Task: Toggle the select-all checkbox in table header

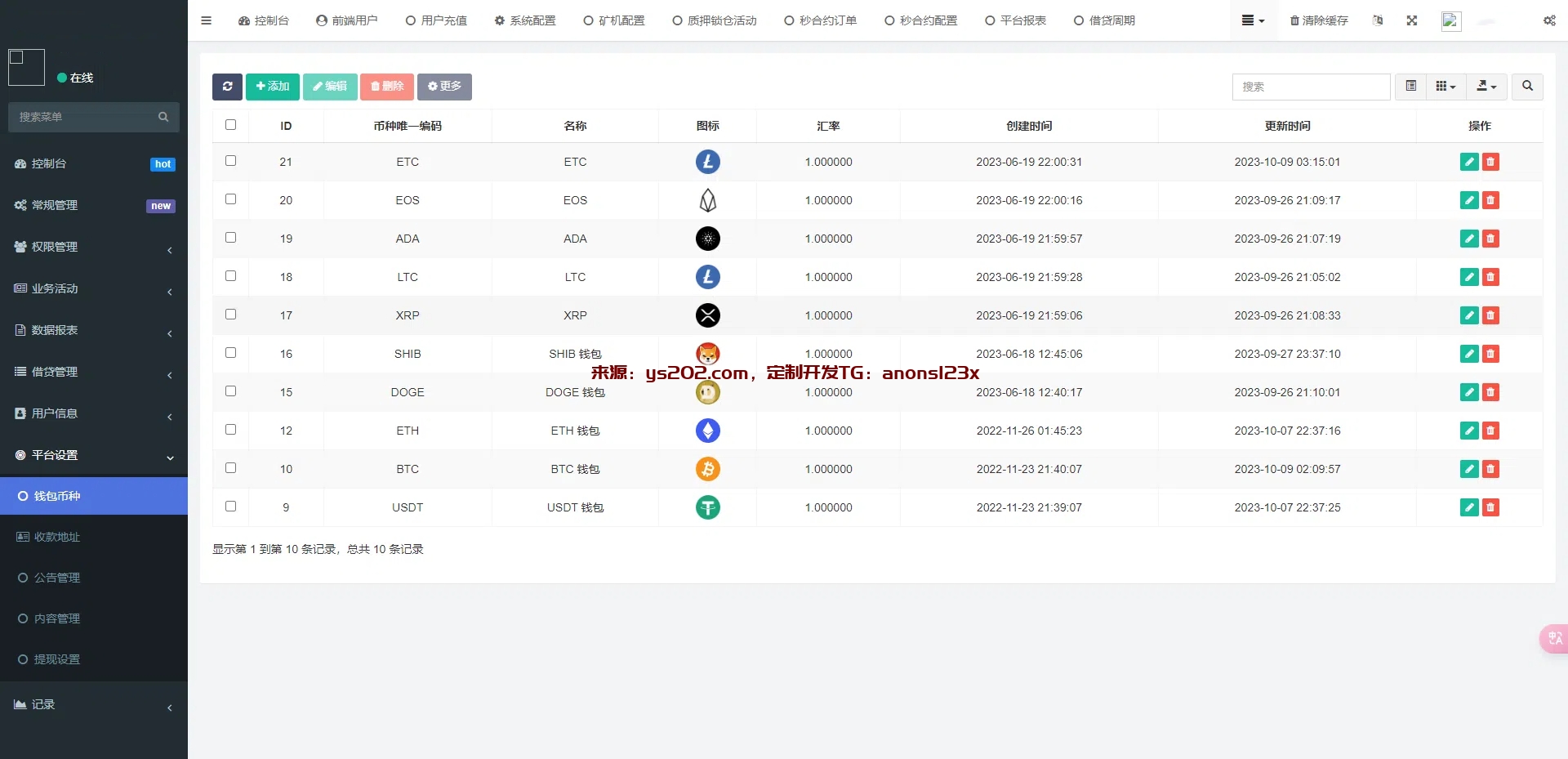Action: pos(230,125)
